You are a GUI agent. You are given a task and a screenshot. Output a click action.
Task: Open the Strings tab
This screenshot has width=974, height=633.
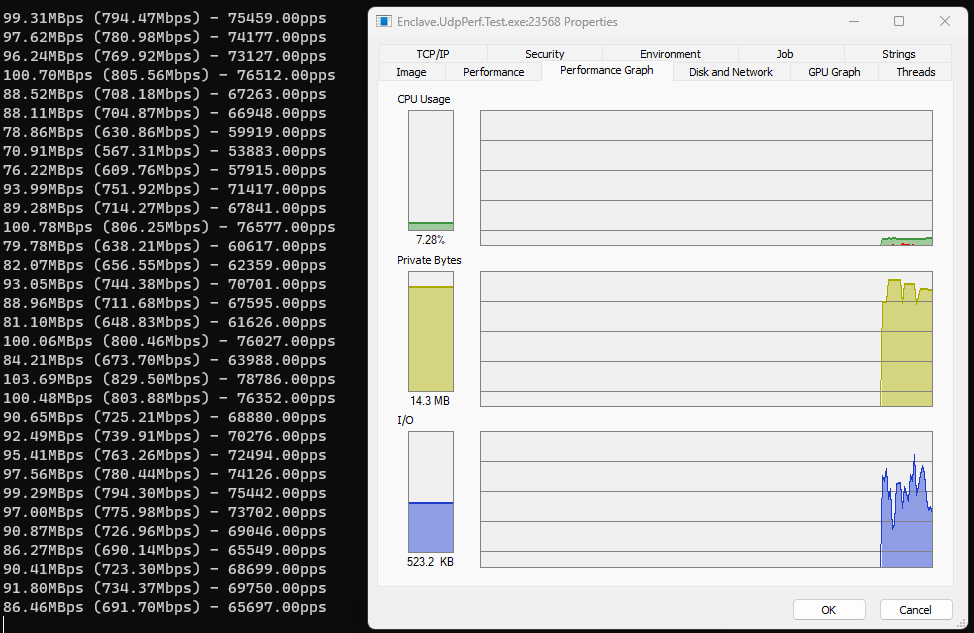pos(898,54)
